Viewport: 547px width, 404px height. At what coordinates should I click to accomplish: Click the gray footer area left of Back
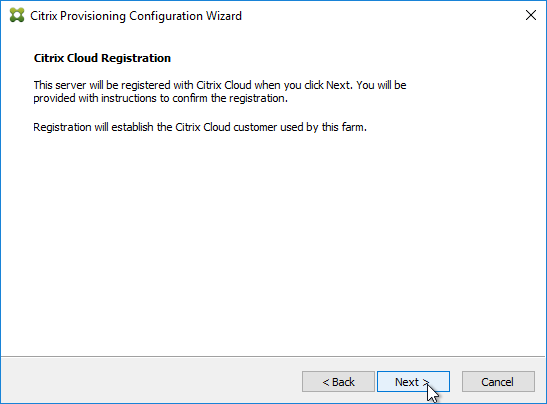click(150, 382)
